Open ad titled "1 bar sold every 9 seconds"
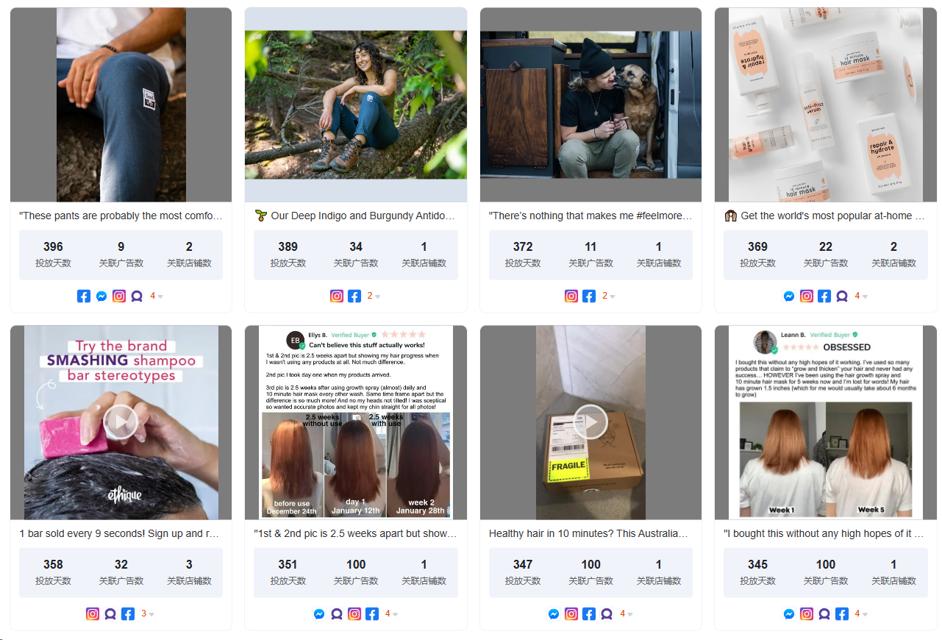 coord(119,534)
